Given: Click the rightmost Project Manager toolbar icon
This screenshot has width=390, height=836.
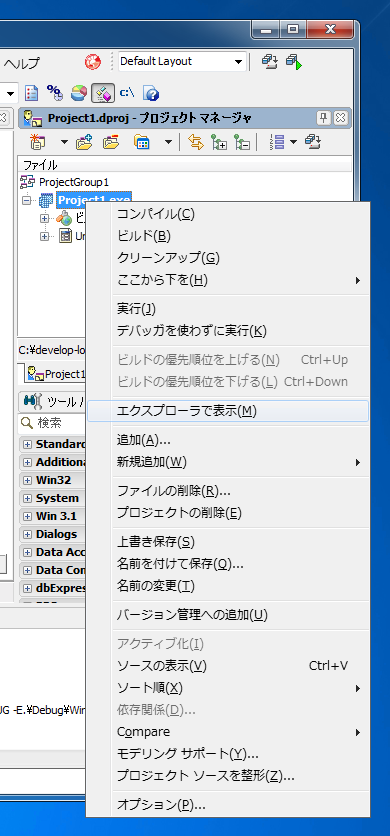Looking at the screenshot, I should [312, 142].
